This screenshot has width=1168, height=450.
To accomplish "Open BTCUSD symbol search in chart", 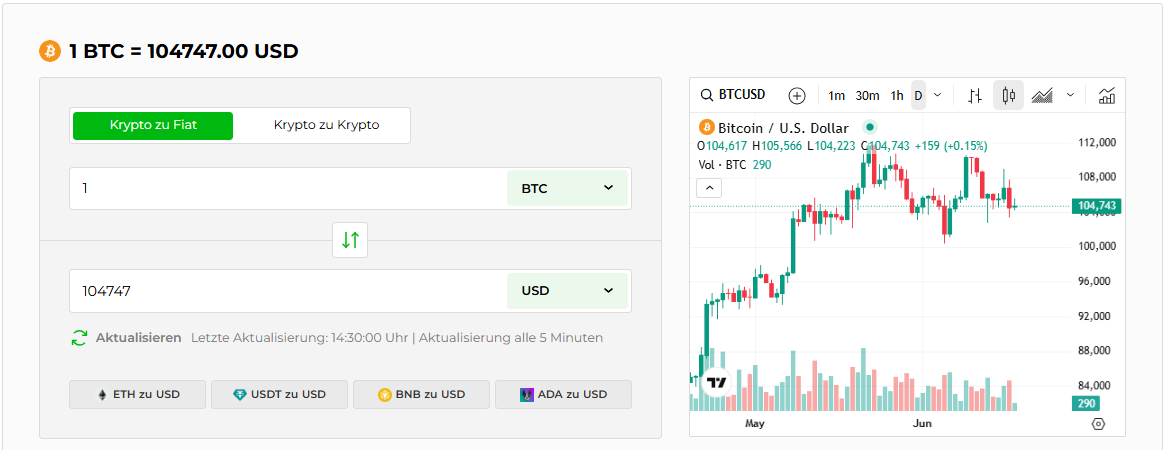I will coord(733,95).
